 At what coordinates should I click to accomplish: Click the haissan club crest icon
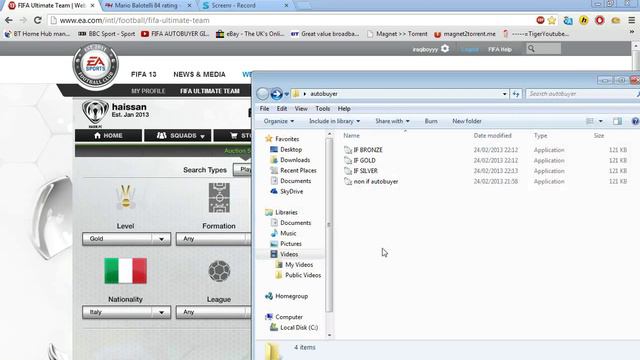[95, 112]
